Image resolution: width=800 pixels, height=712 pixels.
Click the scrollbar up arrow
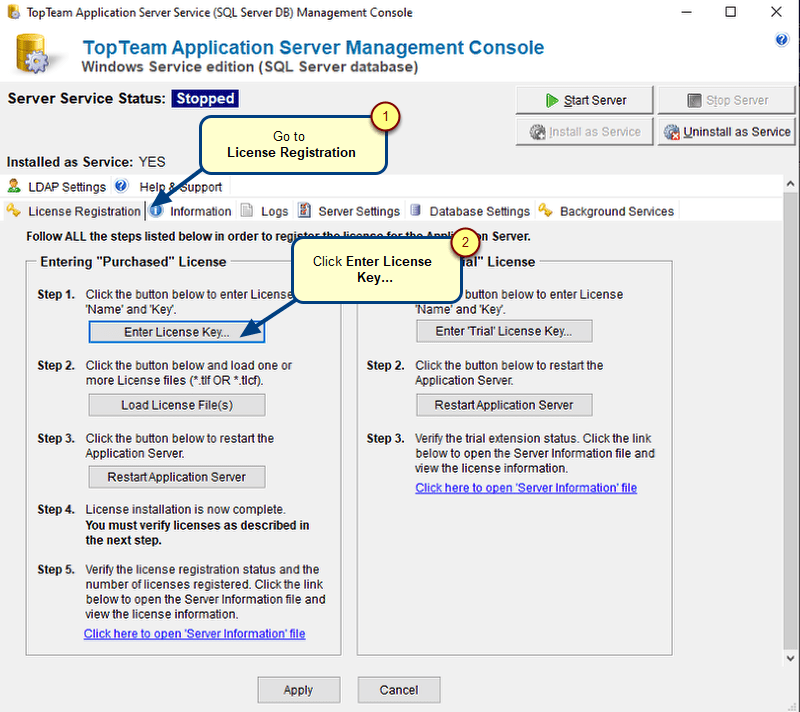pos(790,184)
